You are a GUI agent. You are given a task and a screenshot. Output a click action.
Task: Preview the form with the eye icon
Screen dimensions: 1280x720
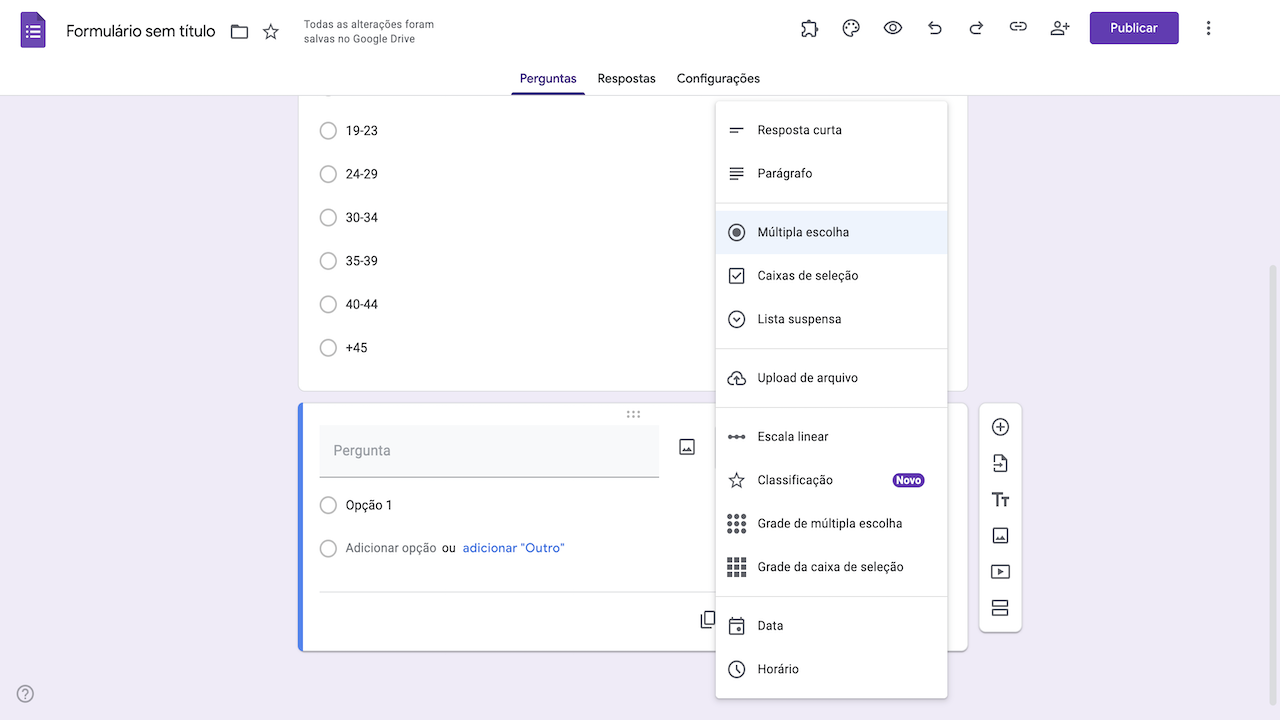point(893,28)
